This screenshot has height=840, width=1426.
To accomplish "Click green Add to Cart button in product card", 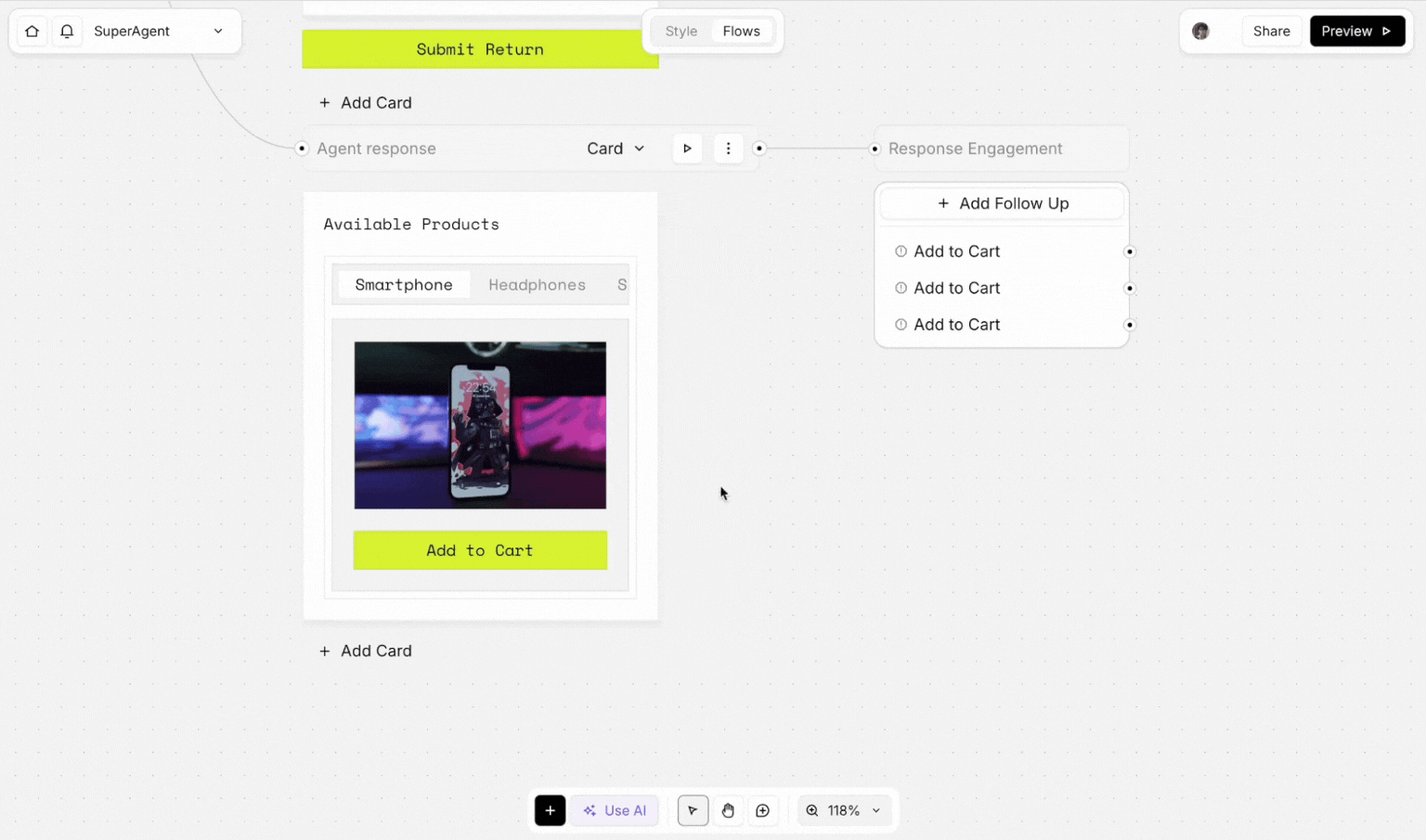I will [480, 550].
